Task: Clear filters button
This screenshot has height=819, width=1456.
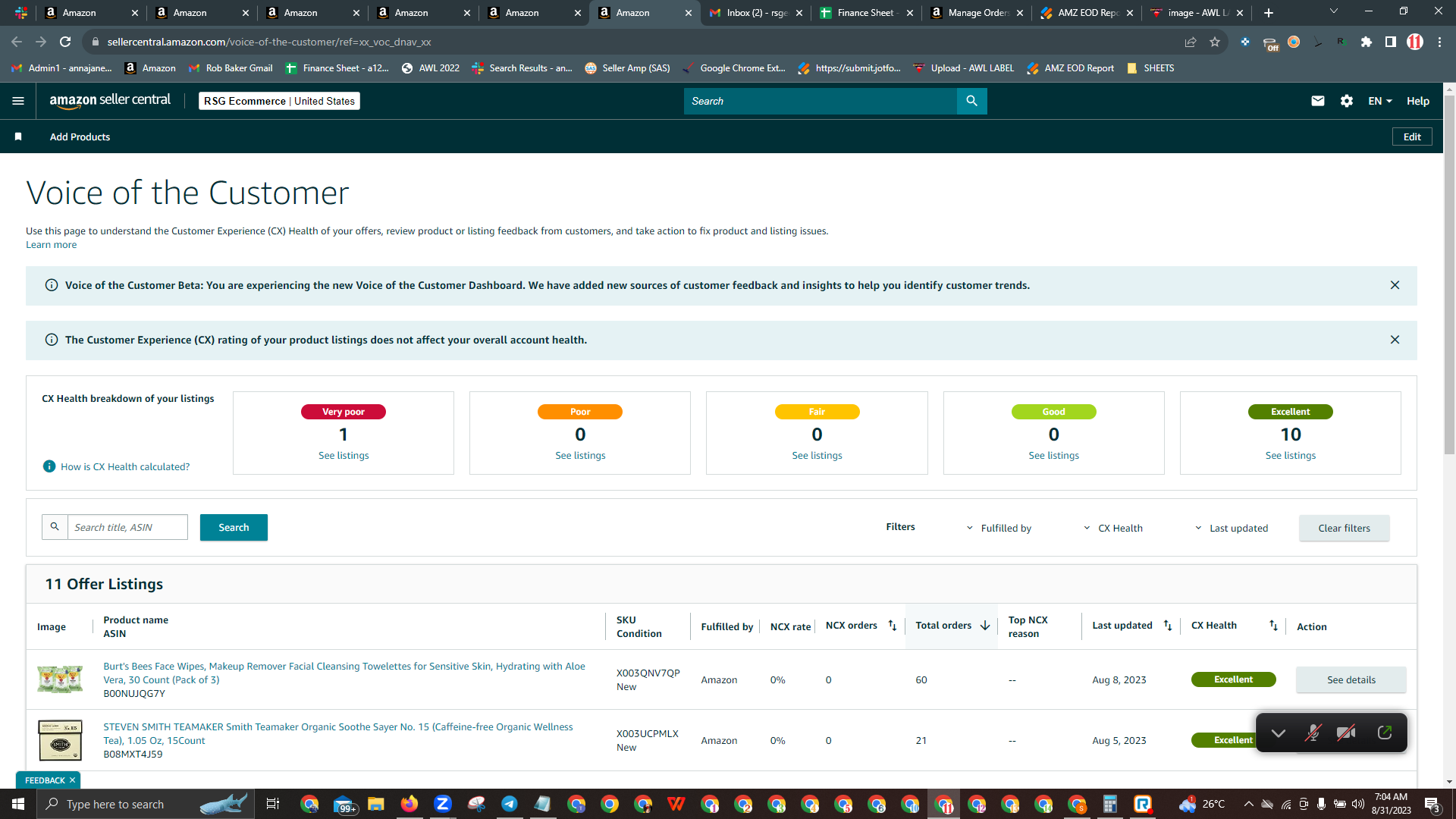Action: click(1344, 528)
